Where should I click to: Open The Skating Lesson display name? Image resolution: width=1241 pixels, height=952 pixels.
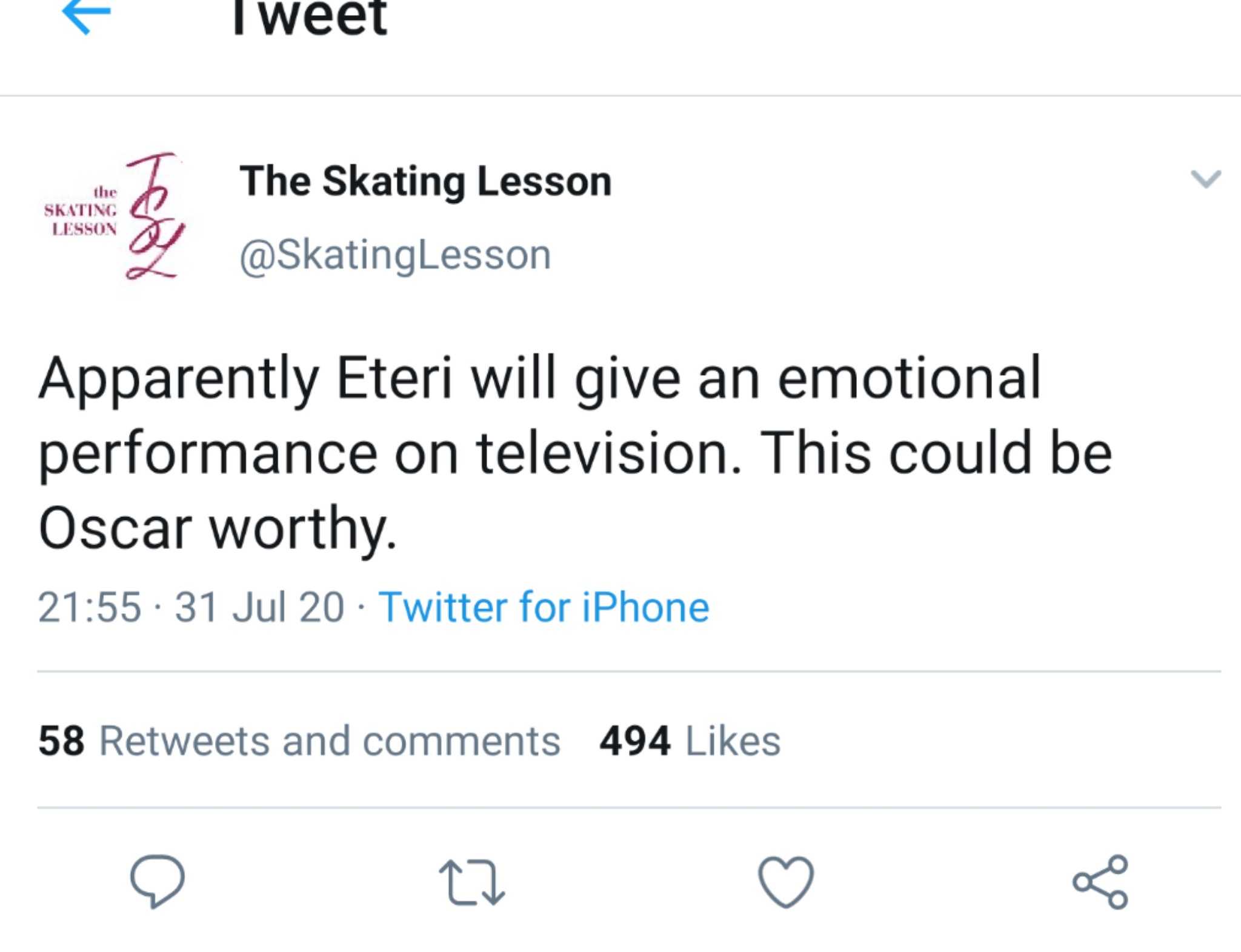click(x=425, y=181)
